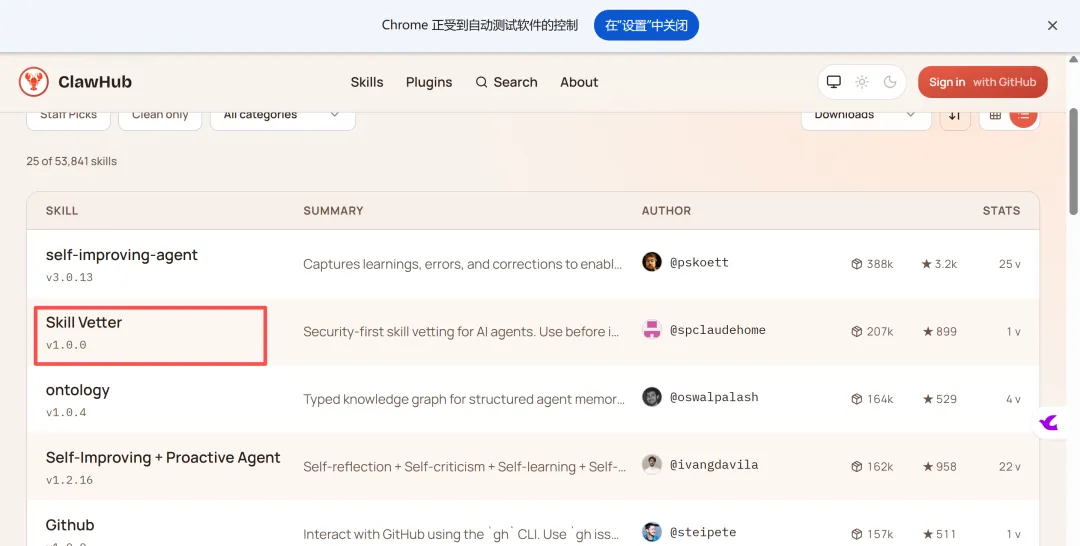This screenshot has height=546, width=1080.
Task: Click the page vertical scrollbar thumb
Action: pyautogui.click(x=1074, y=160)
